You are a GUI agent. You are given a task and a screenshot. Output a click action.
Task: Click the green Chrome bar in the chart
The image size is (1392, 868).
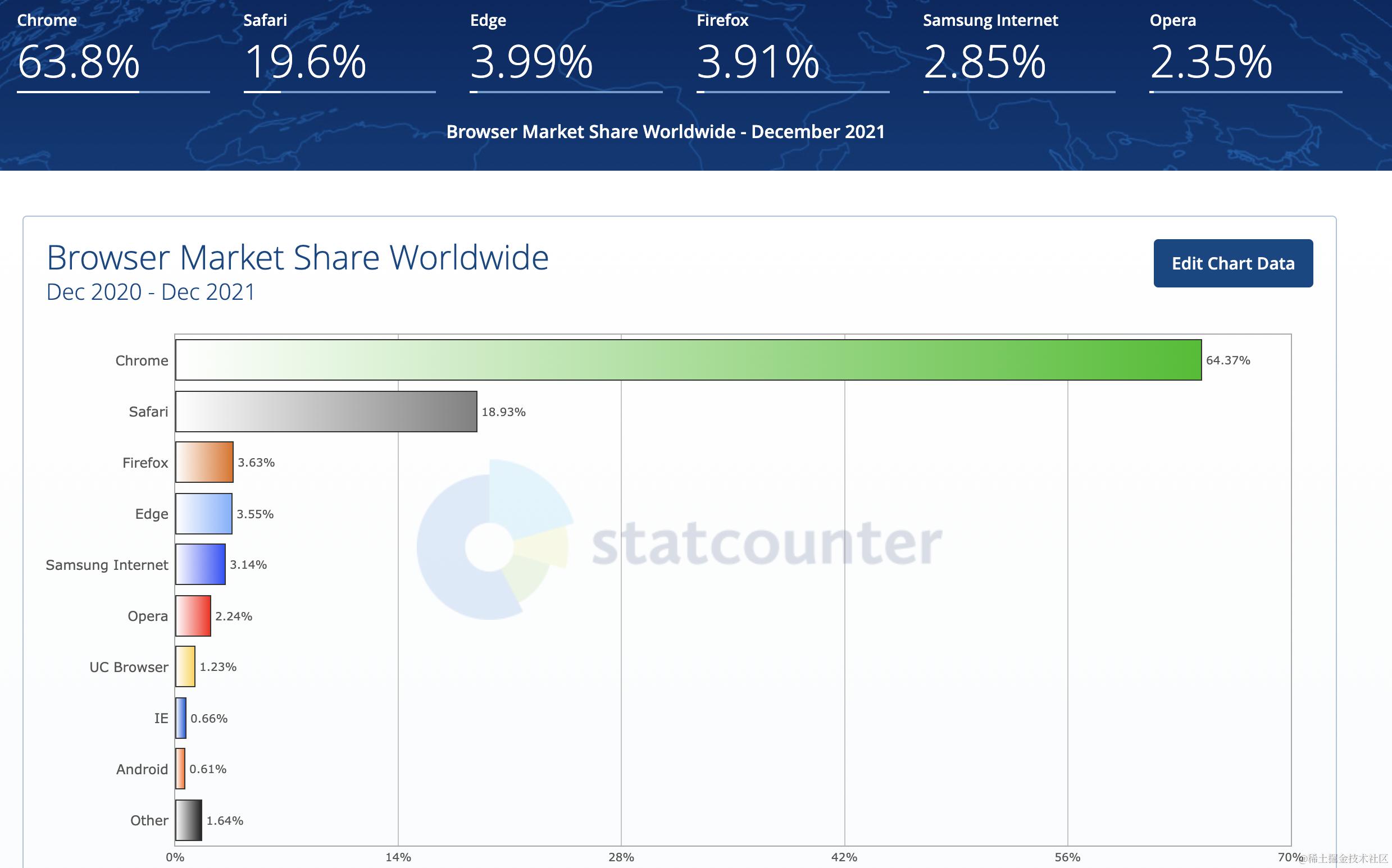click(x=688, y=360)
